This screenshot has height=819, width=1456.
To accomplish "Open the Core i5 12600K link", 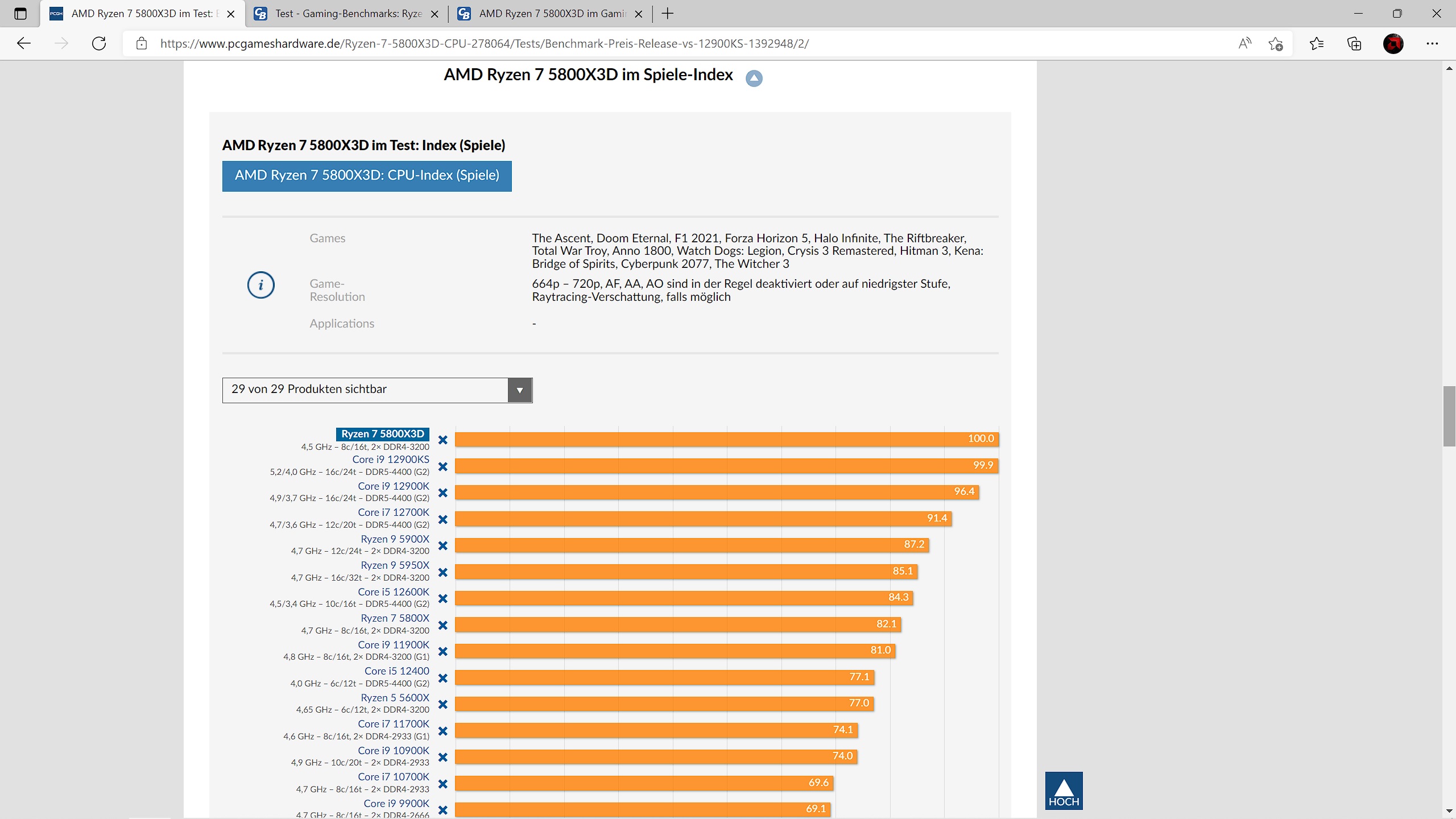I will click(x=393, y=591).
